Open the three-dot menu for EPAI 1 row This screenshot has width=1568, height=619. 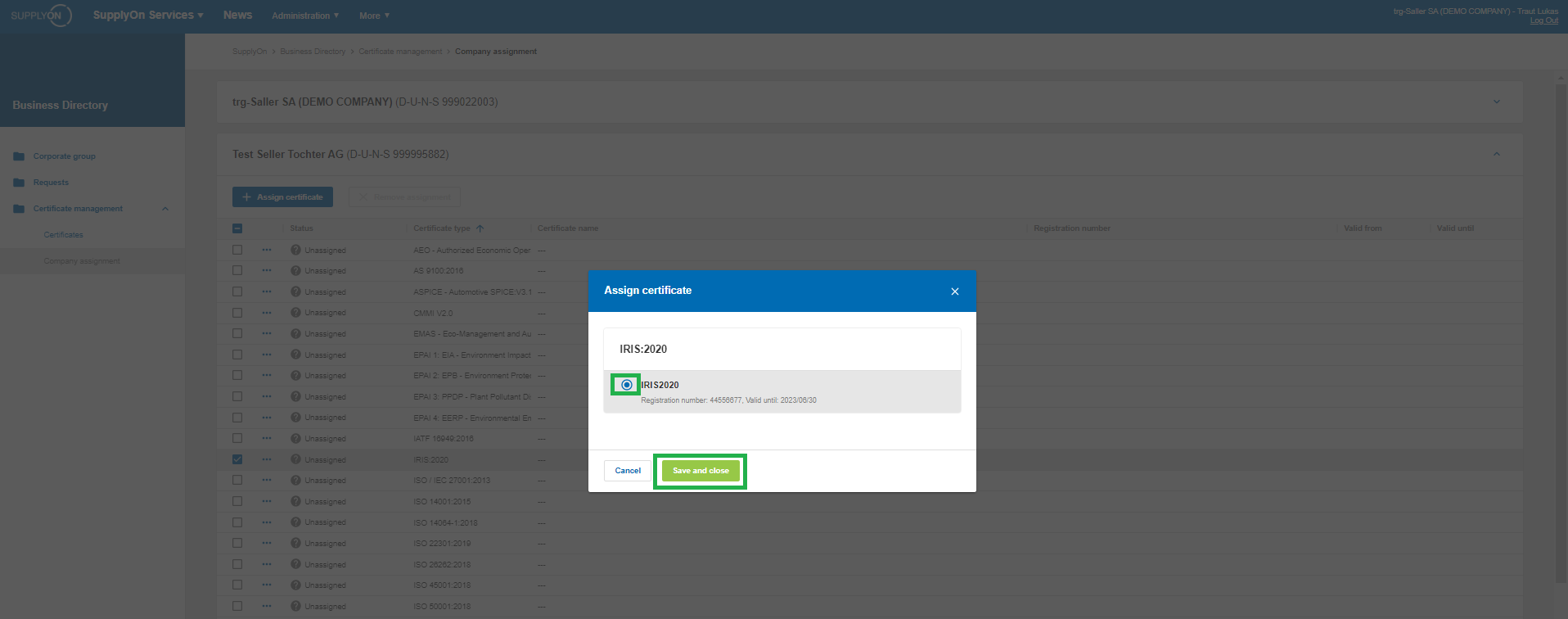click(x=267, y=355)
